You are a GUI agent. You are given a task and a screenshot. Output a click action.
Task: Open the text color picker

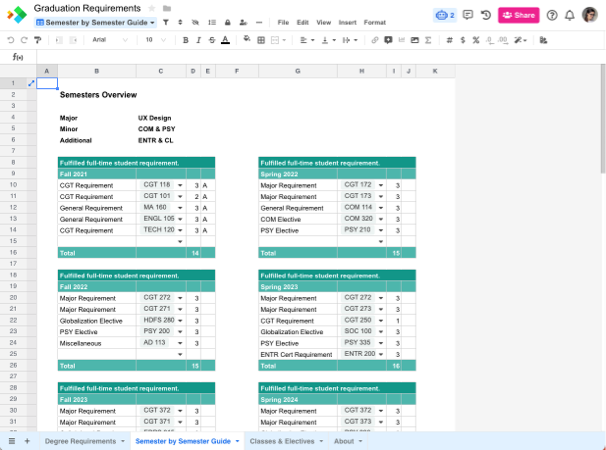click(x=225, y=40)
